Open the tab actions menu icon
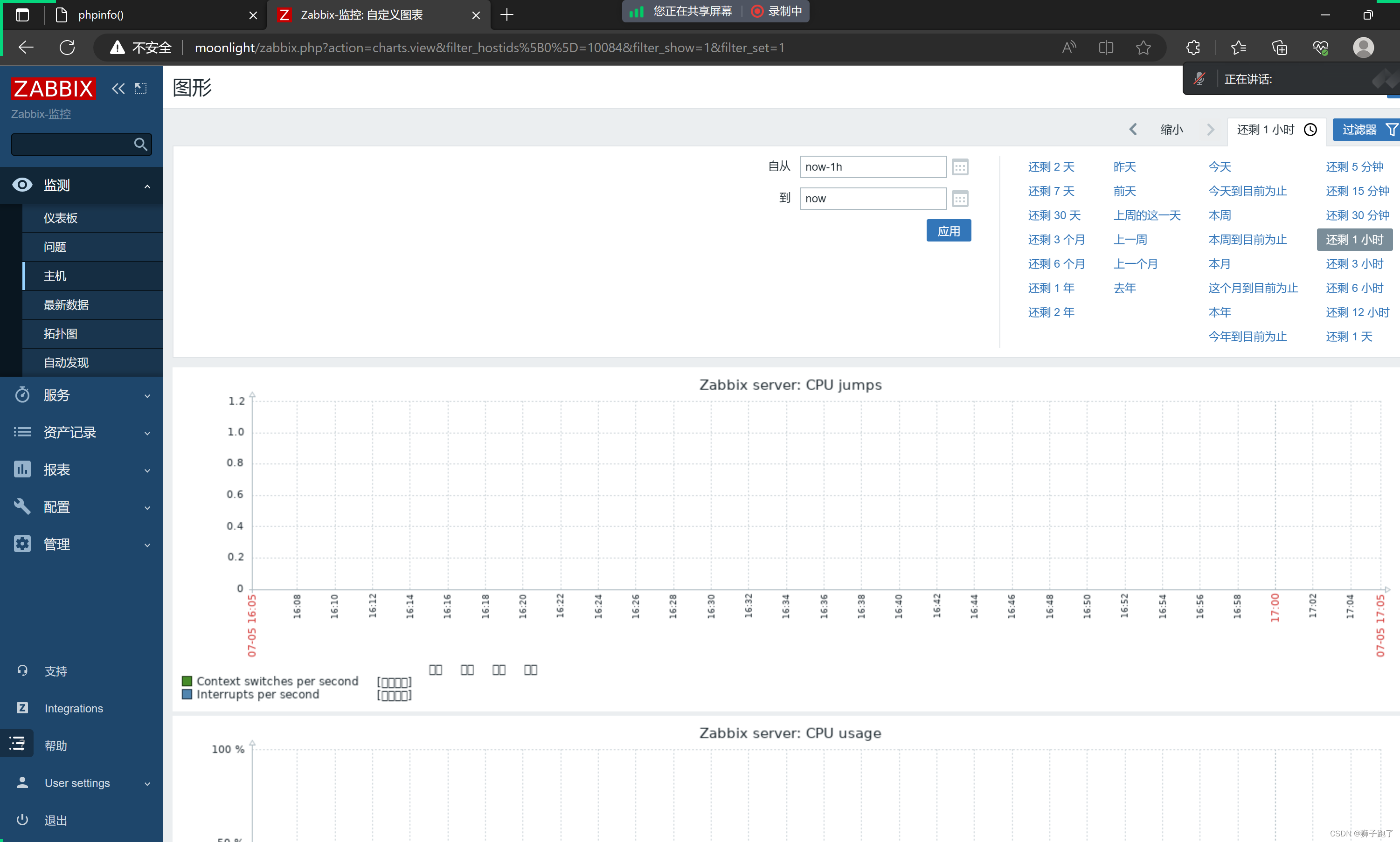This screenshot has height=842, width=1400. tap(22, 15)
